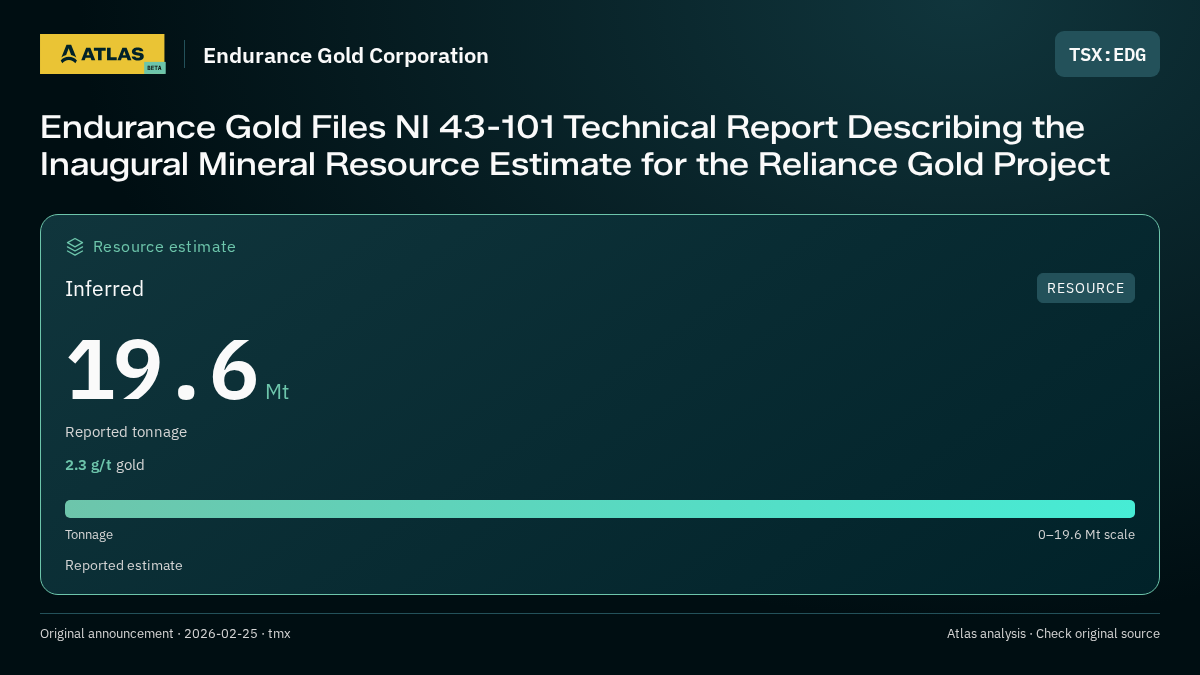Click the TSX:EDG ticker badge
1200x675 pixels.
tap(1107, 54)
